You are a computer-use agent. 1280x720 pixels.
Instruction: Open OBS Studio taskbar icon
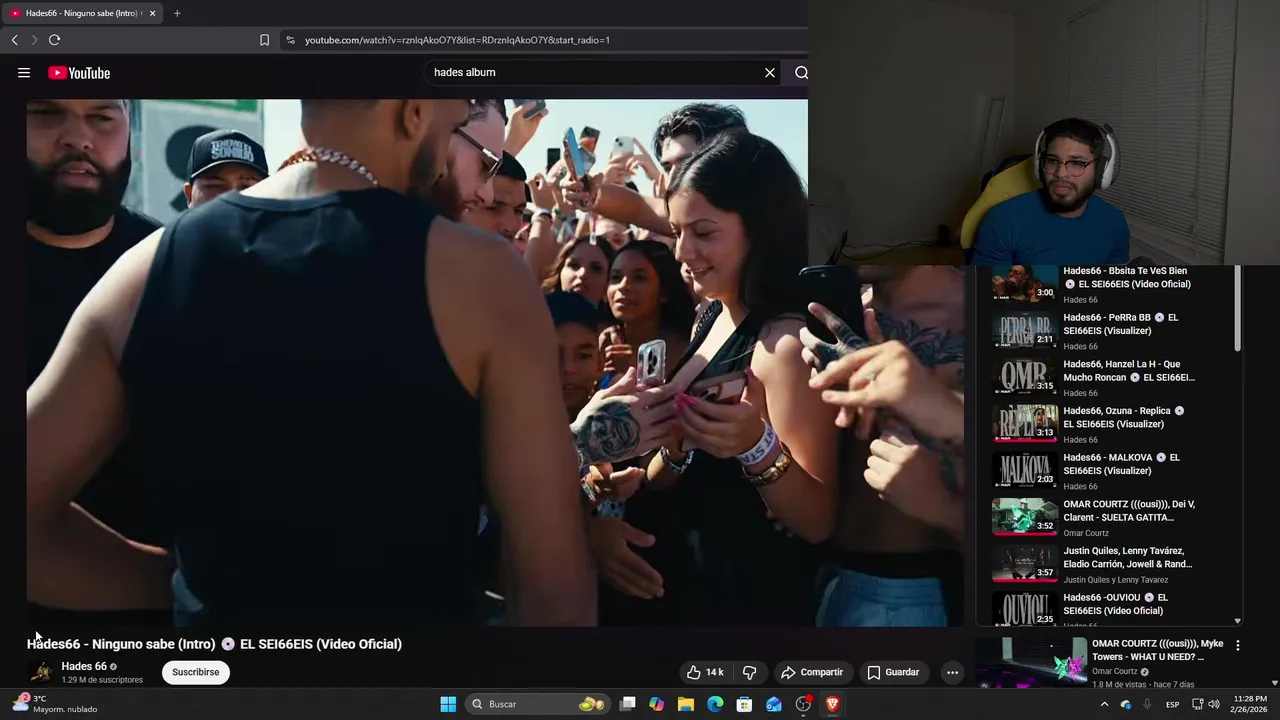coord(803,704)
